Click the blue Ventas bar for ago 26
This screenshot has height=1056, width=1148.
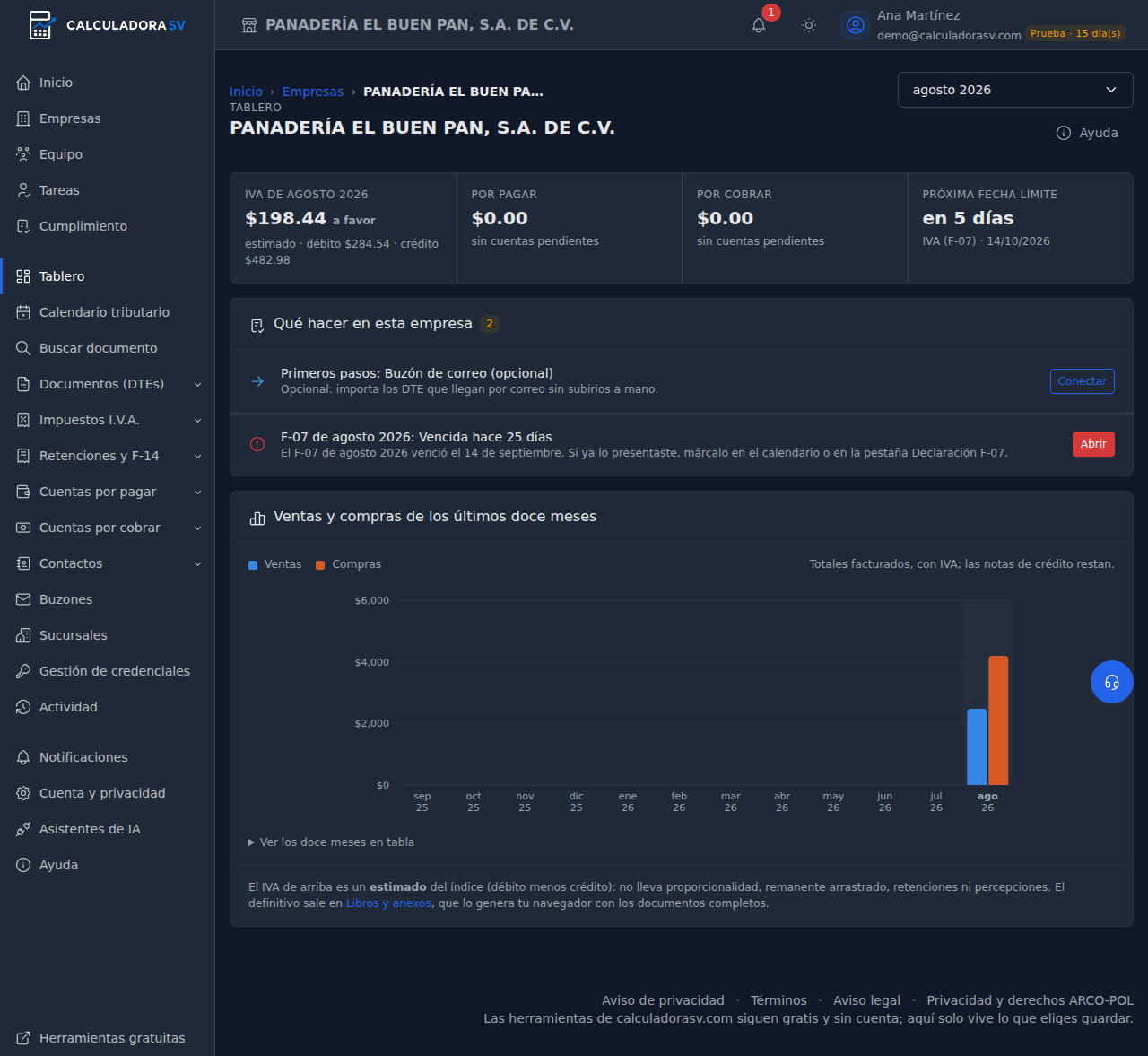click(977, 747)
